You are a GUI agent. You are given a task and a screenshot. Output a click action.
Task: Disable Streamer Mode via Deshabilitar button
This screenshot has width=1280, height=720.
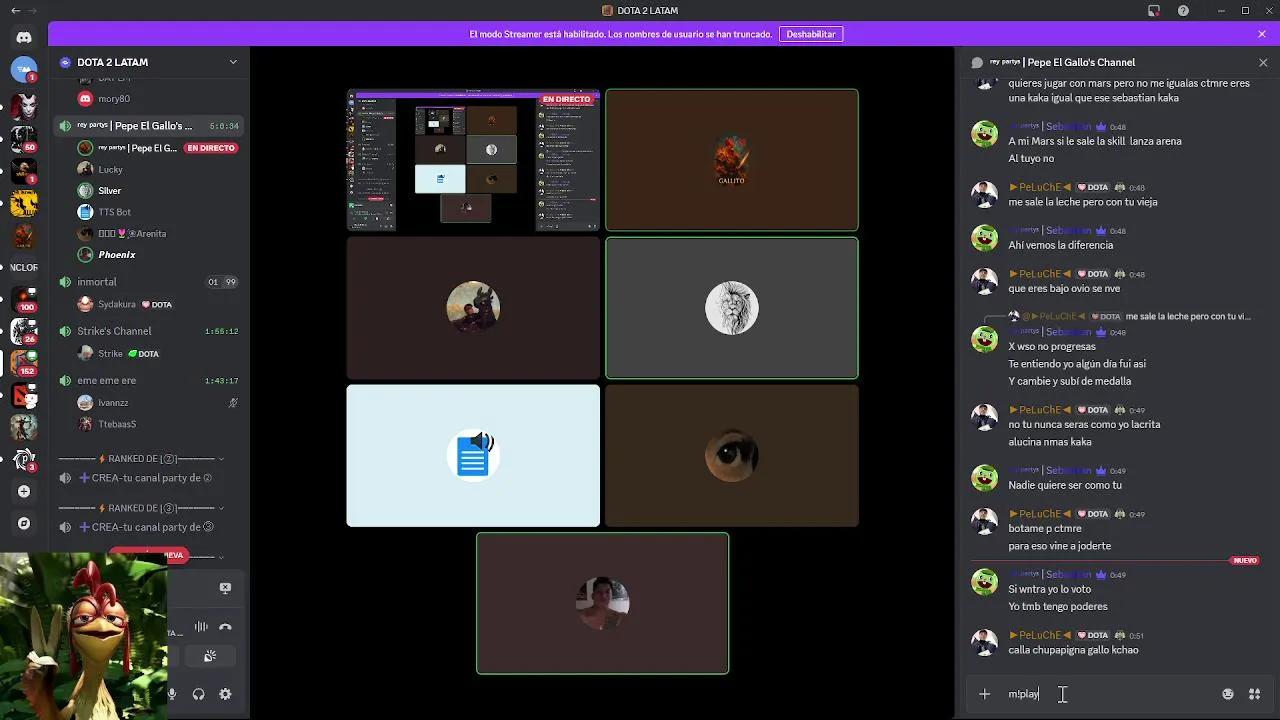[811, 34]
